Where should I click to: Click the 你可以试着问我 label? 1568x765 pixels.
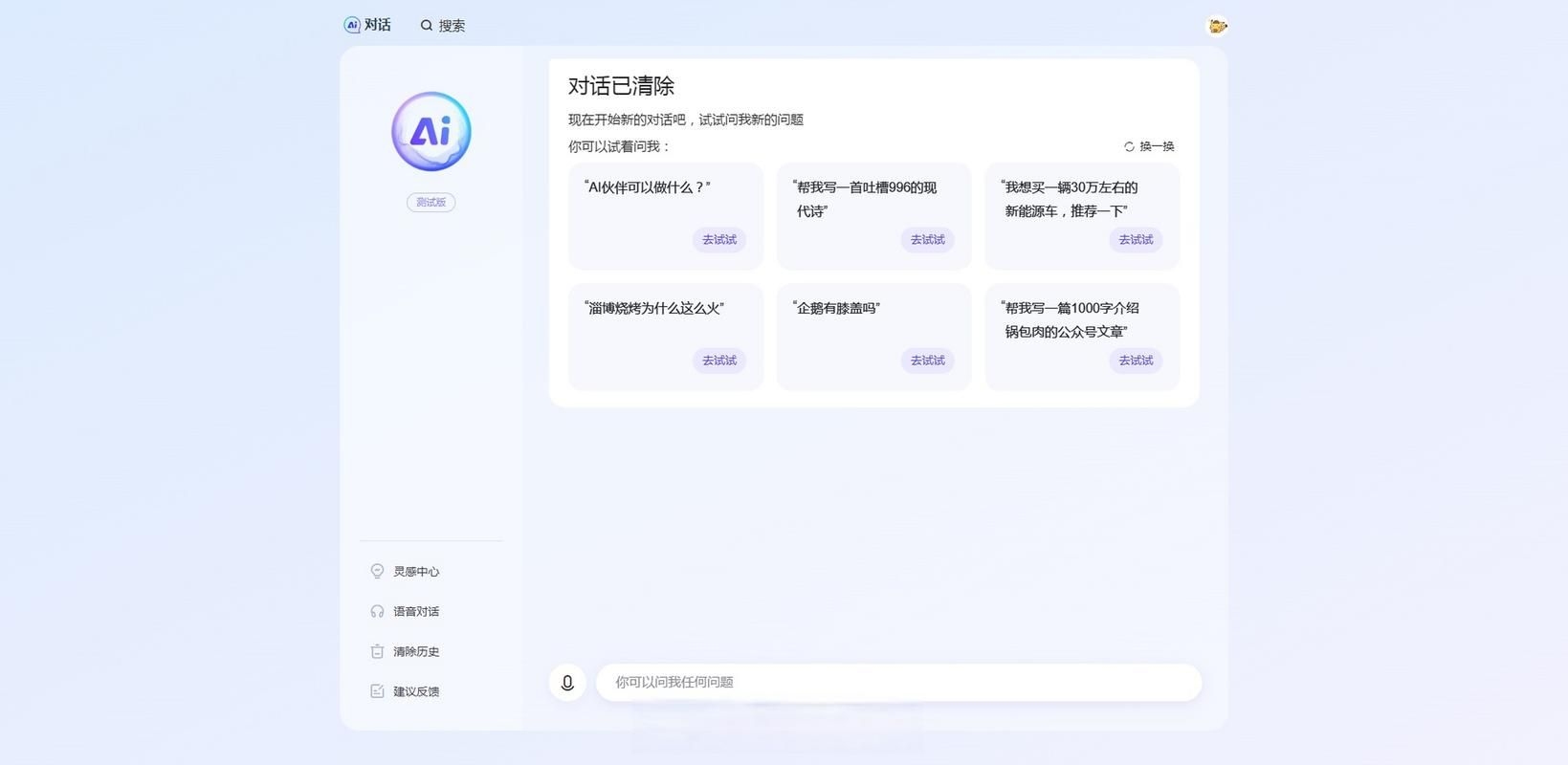pyautogui.click(x=620, y=146)
